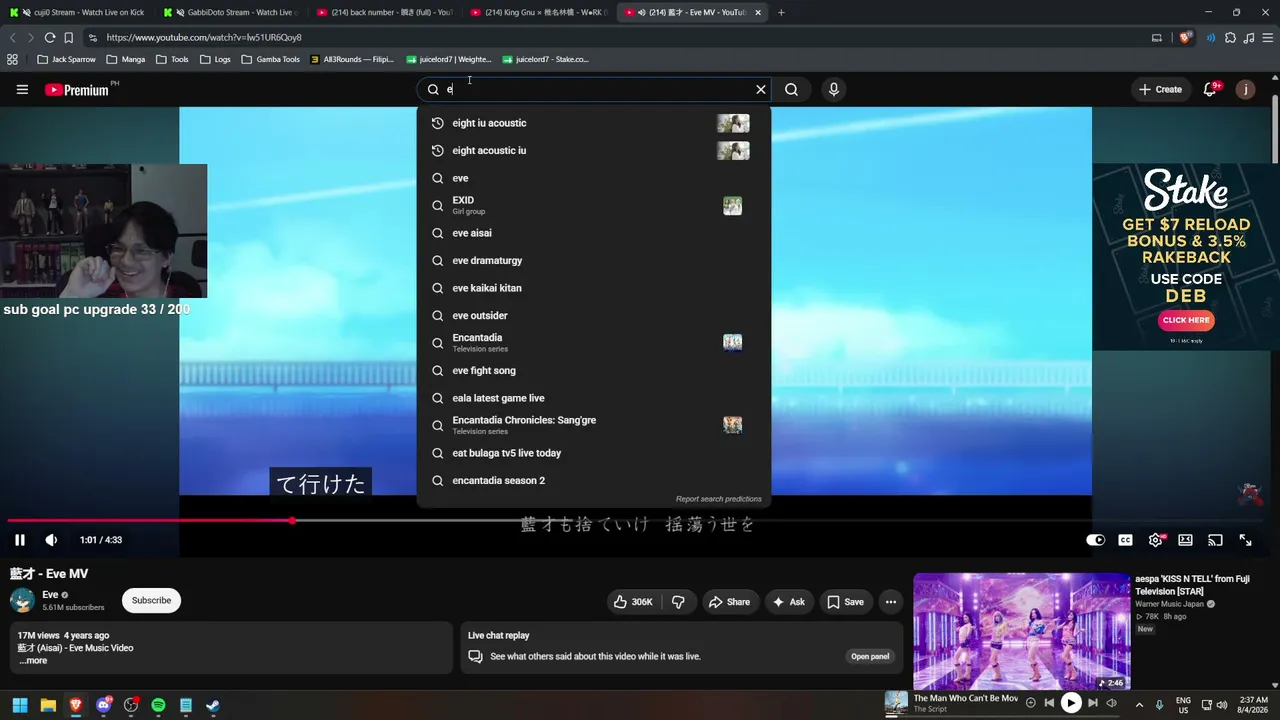Open account avatar menu
Viewport: 1280px width, 720px height.
[1245, 89]
